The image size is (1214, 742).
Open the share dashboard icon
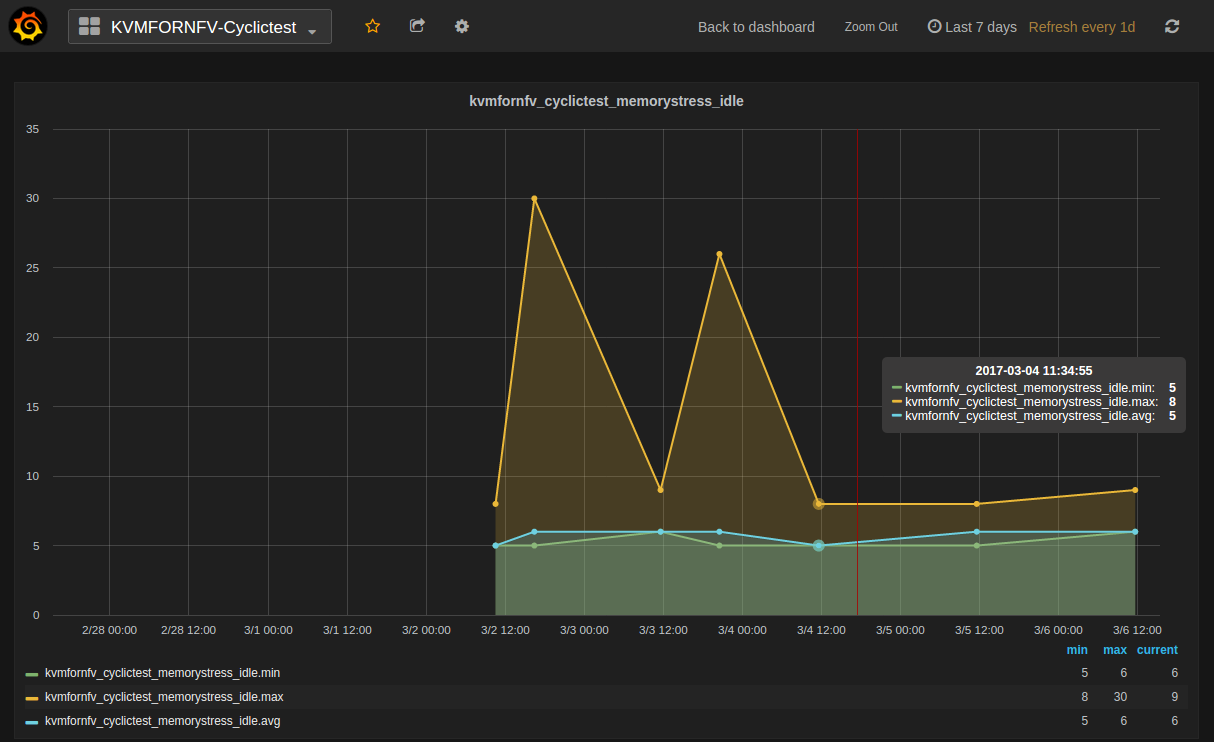pyautogui.click(x=417, y=27)
